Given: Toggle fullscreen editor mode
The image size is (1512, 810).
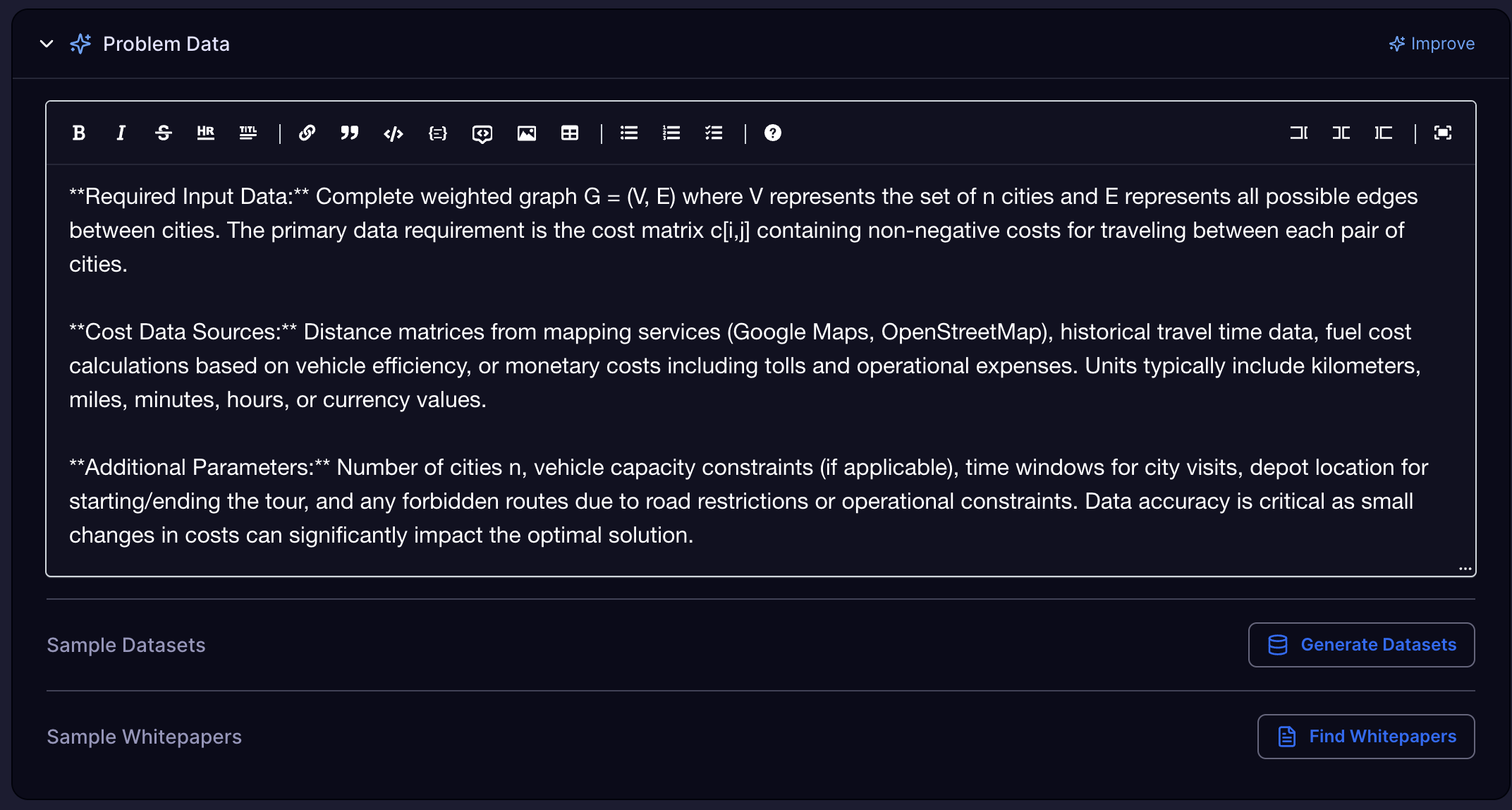Looking at the screenshot, I should 1443,133.
